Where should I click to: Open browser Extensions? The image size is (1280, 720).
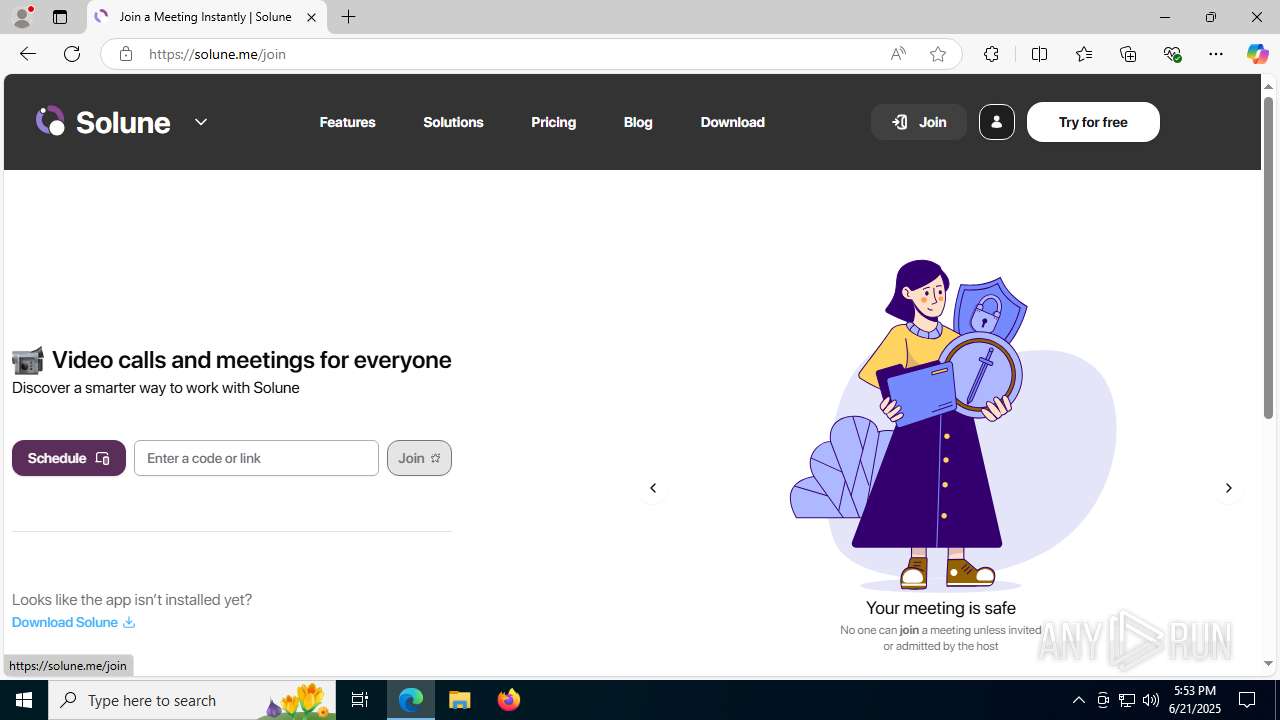coord(991,54)
